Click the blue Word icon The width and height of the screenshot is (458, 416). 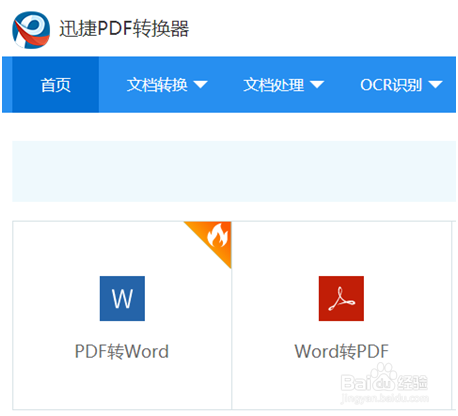pos(122,298)
